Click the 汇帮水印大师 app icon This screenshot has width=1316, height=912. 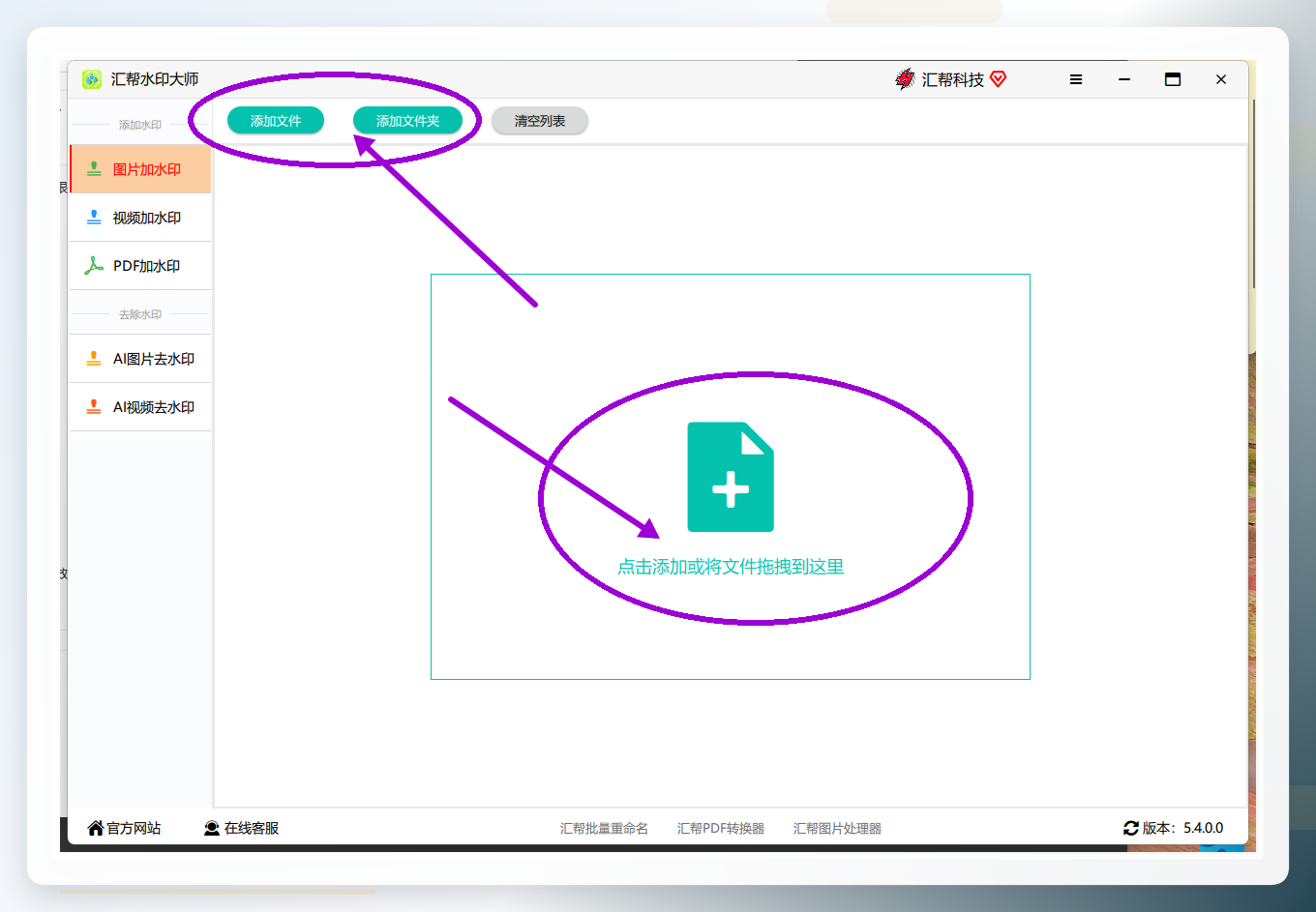pos(92,79)
